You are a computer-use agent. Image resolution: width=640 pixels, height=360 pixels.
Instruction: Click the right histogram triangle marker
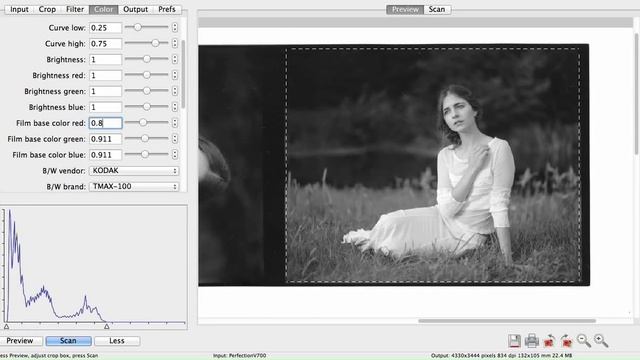(107, 326)
